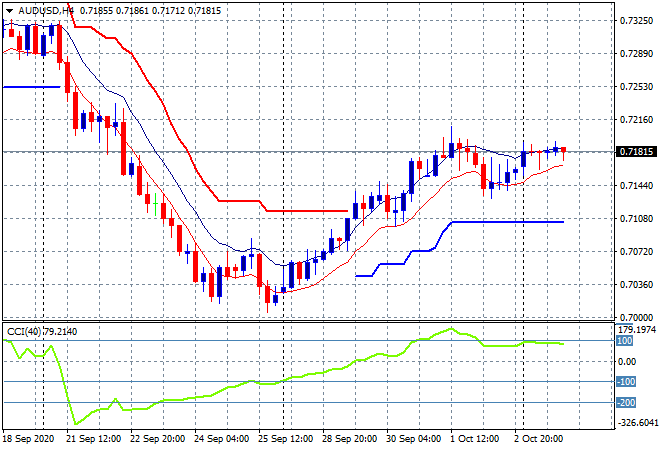Click the 2 Oct 20:00 time axis label
Viewport: 660px width, 450px height.
pyautogui.click(x=538, y=439)
